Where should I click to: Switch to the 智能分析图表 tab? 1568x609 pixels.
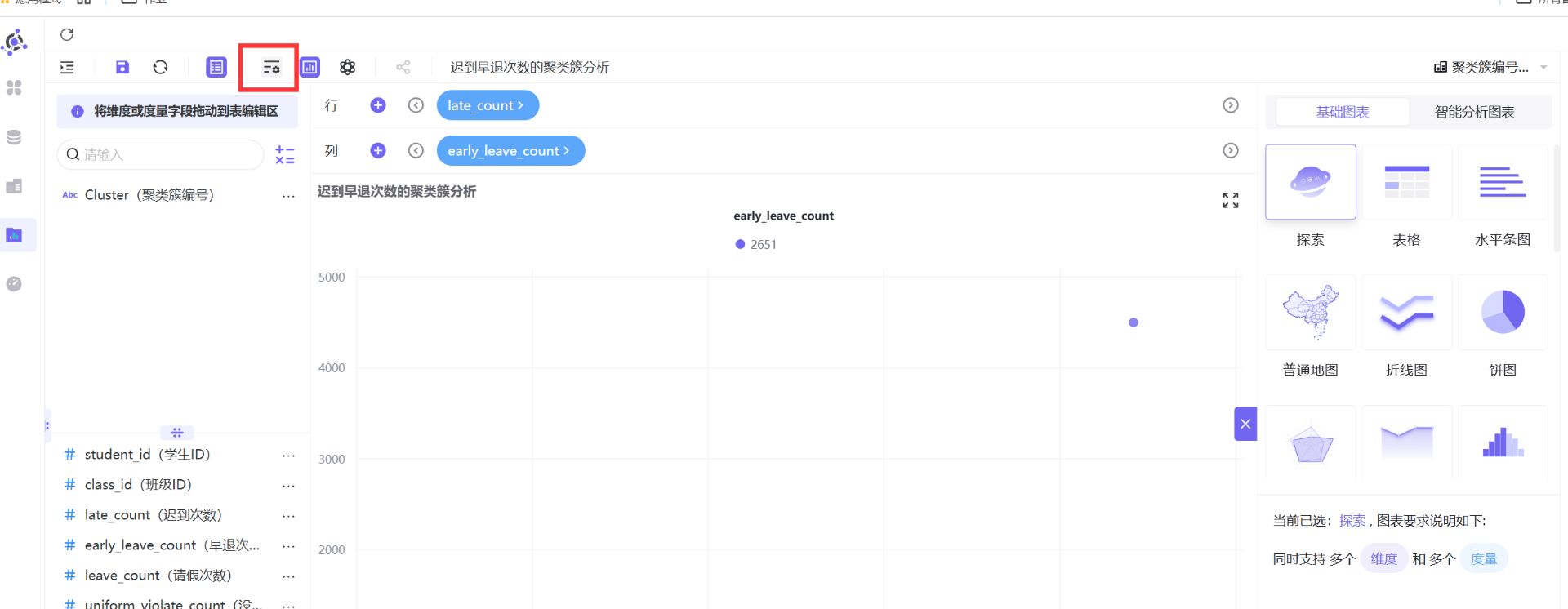click(1474, 112)
